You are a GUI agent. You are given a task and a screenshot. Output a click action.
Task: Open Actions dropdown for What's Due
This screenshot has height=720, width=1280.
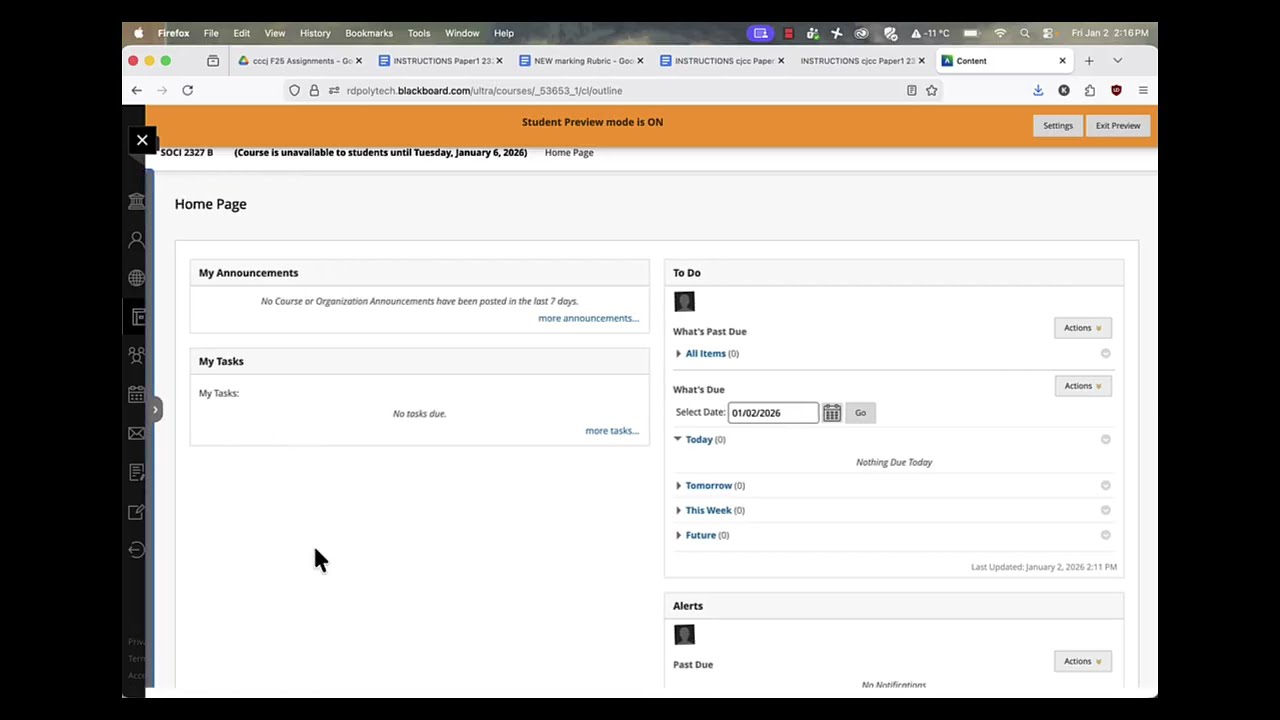pos(1083,386)
